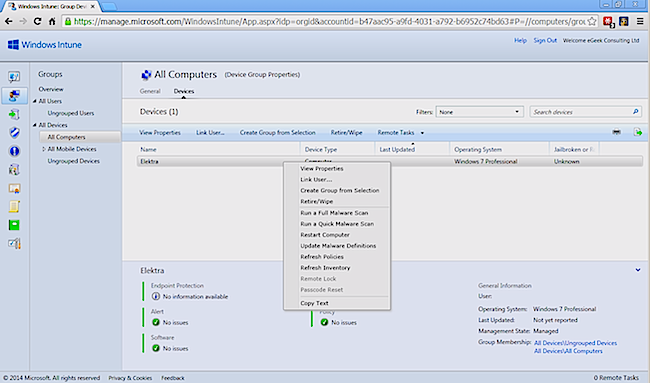The width and height of the screenshot is (650, 383).
Task: Open the Alerts workspace icon
Action: (14, 151)
